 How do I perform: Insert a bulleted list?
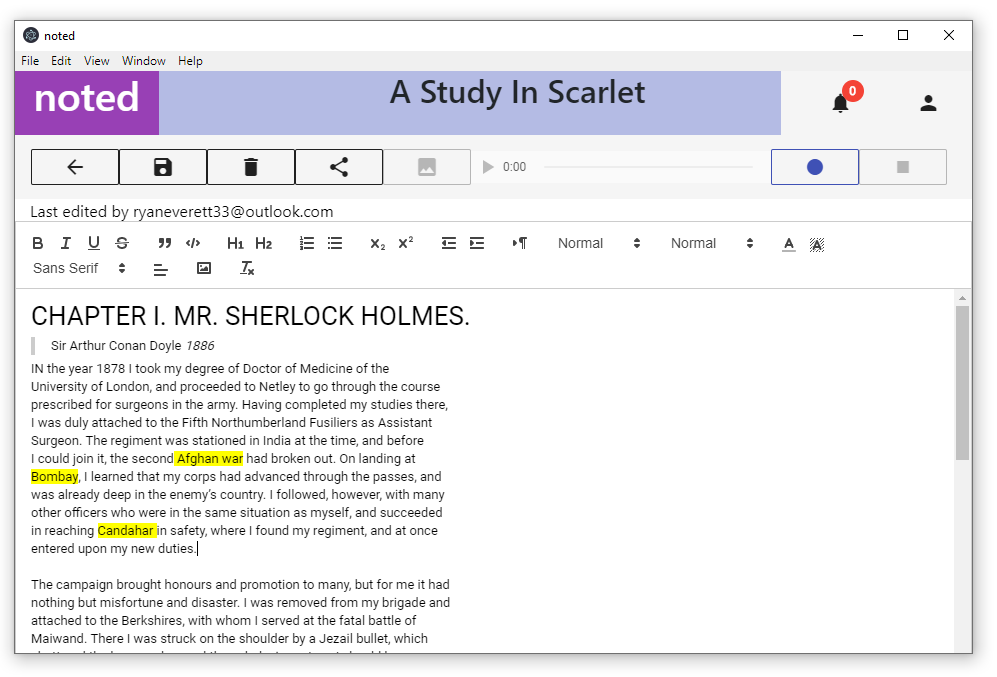tap(334, 243)
